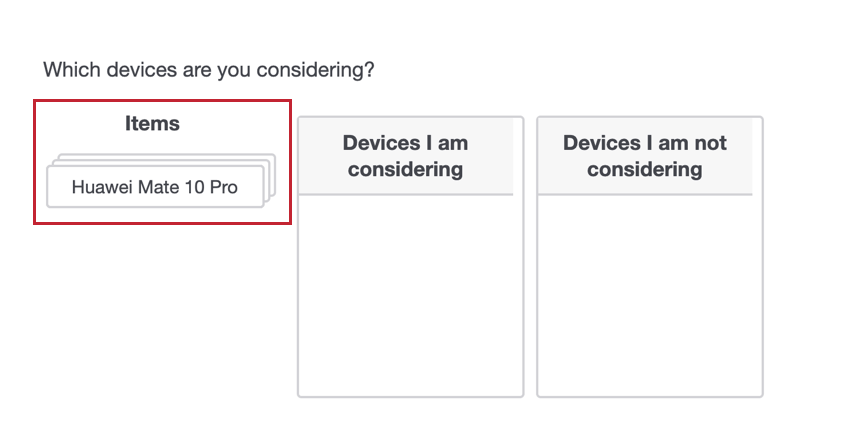Viewport: 850px width, 425px height.
Task: Click the red border of the Items panel
Action: 35,160
